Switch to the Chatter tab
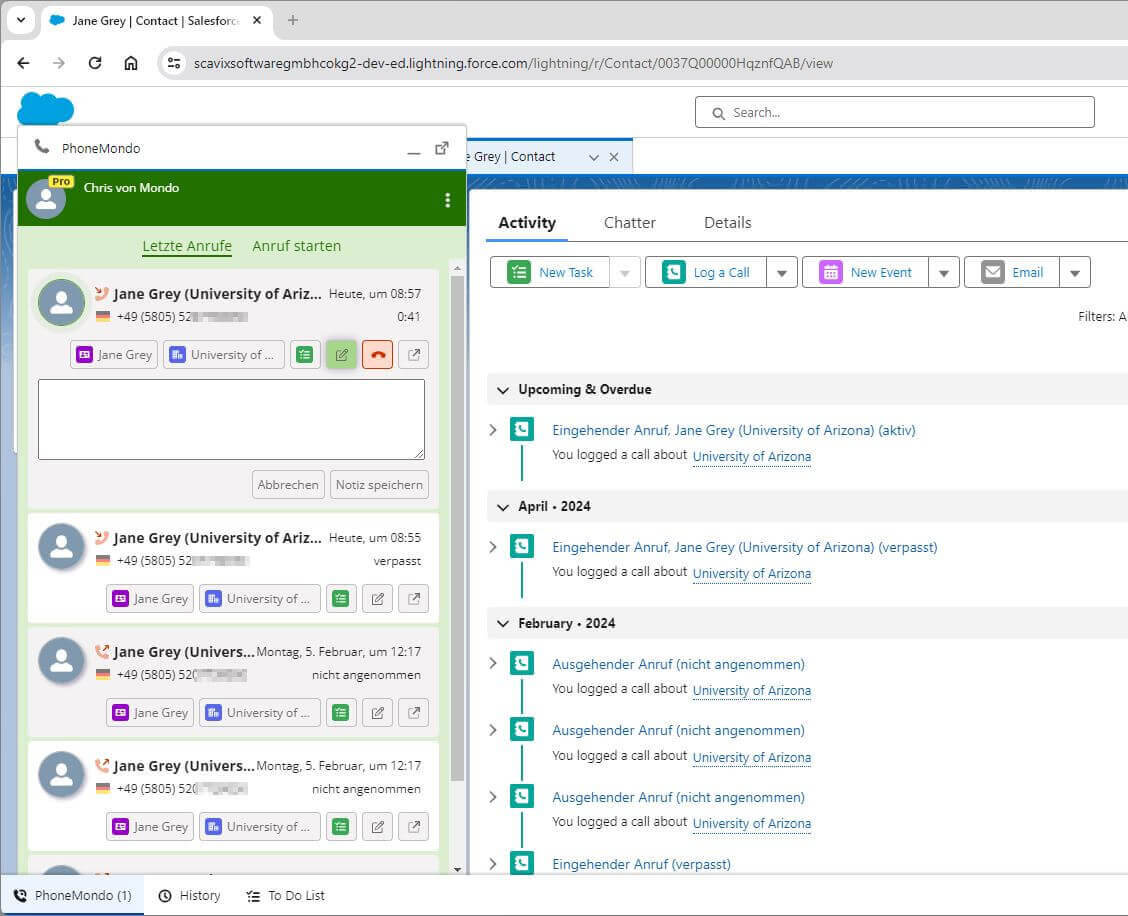This screenshot has height=916, width=1128. [x=629, y=222]
